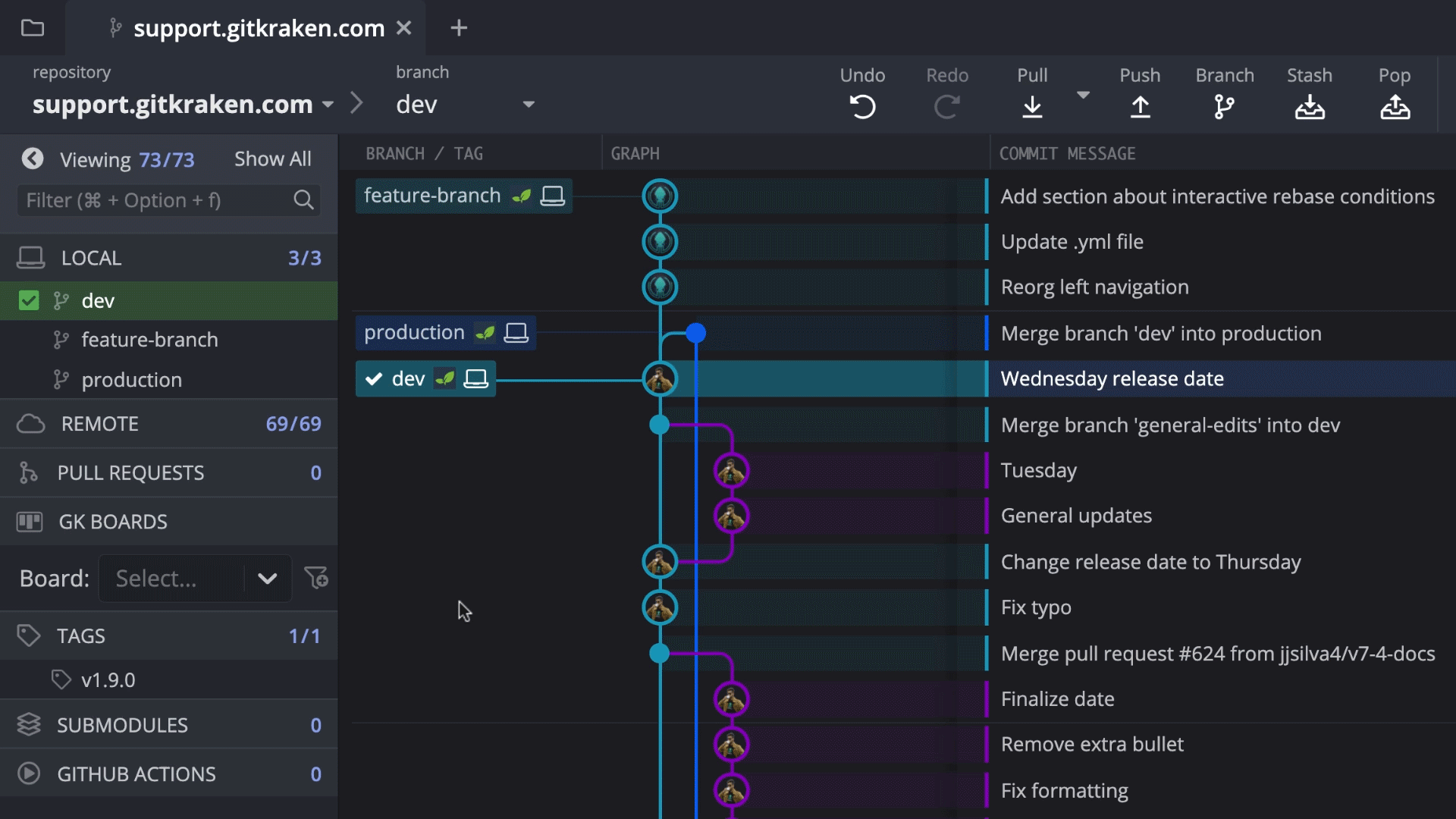Click the board filter add icon

point(316,579)
